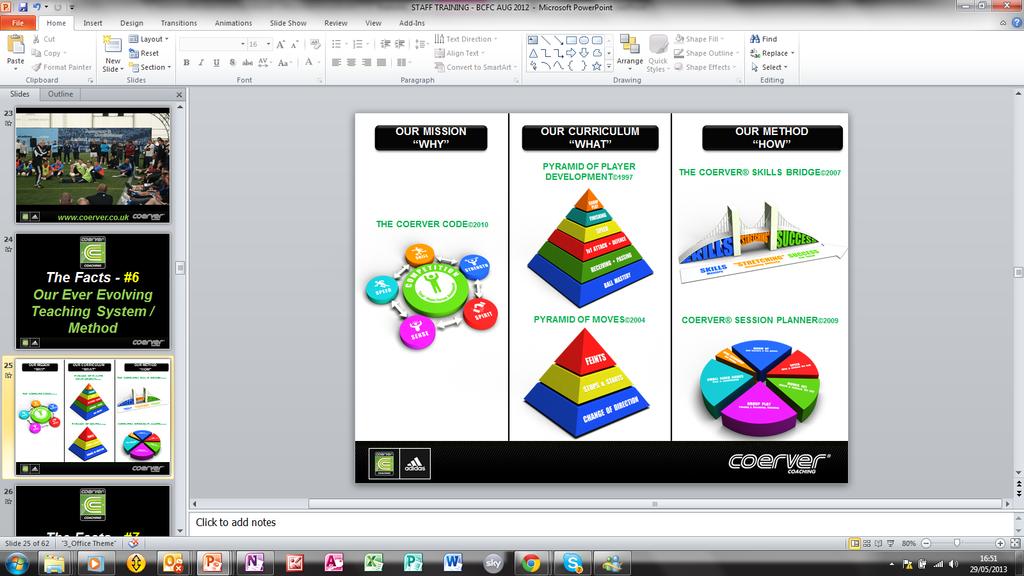Toggle text shadow
1024x576 pixels.
coord(232,63)
